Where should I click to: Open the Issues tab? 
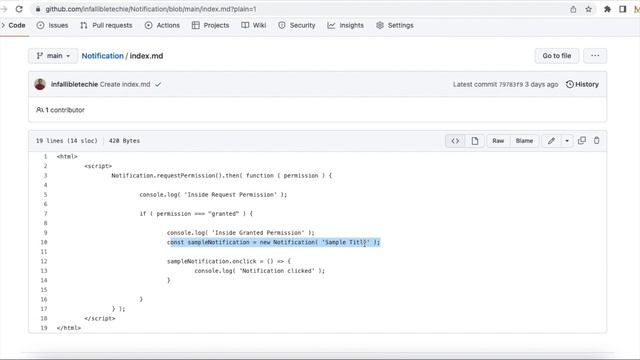click(52, 25)
